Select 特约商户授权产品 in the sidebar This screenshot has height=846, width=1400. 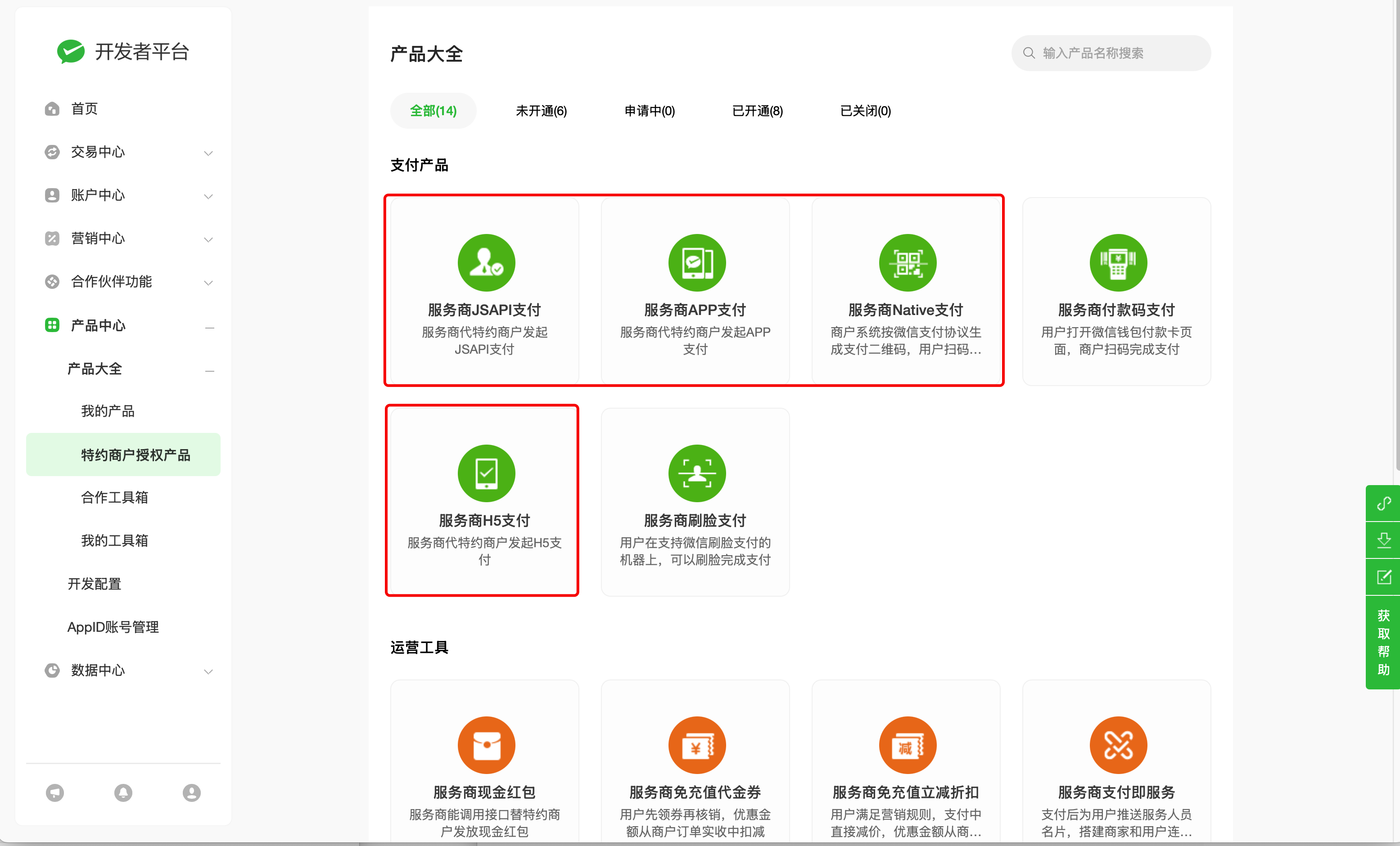[123, 454]
